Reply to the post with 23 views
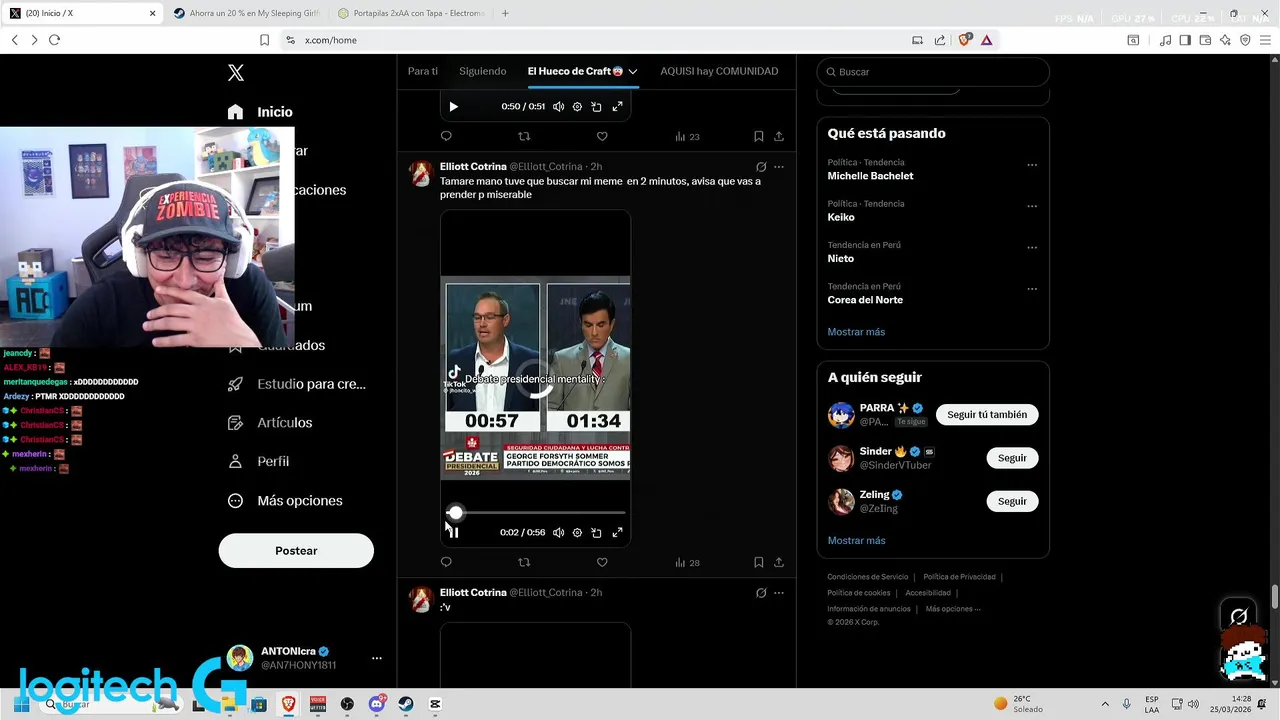The height and width of the screenshot is (720, 1280). click(x=446, y=137)
